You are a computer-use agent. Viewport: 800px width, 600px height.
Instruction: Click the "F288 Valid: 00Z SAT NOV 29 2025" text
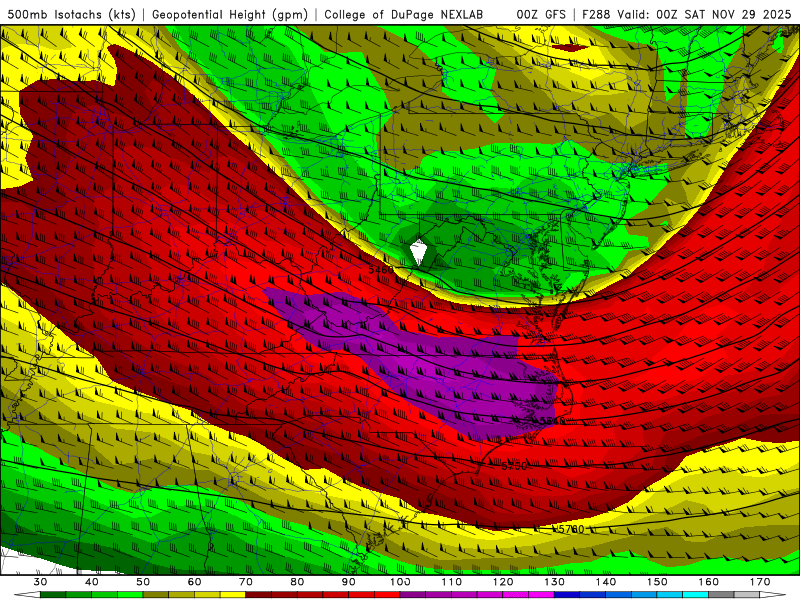point(687,15)
